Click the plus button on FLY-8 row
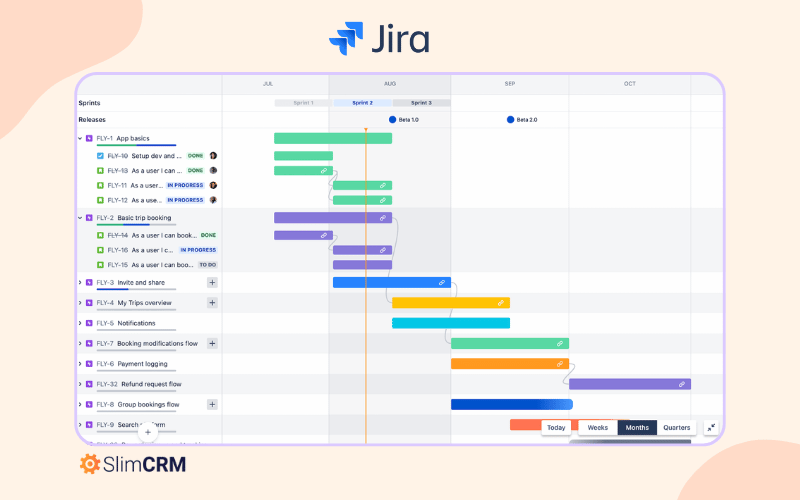Screen dimensions: 800x500 [212, 405]
